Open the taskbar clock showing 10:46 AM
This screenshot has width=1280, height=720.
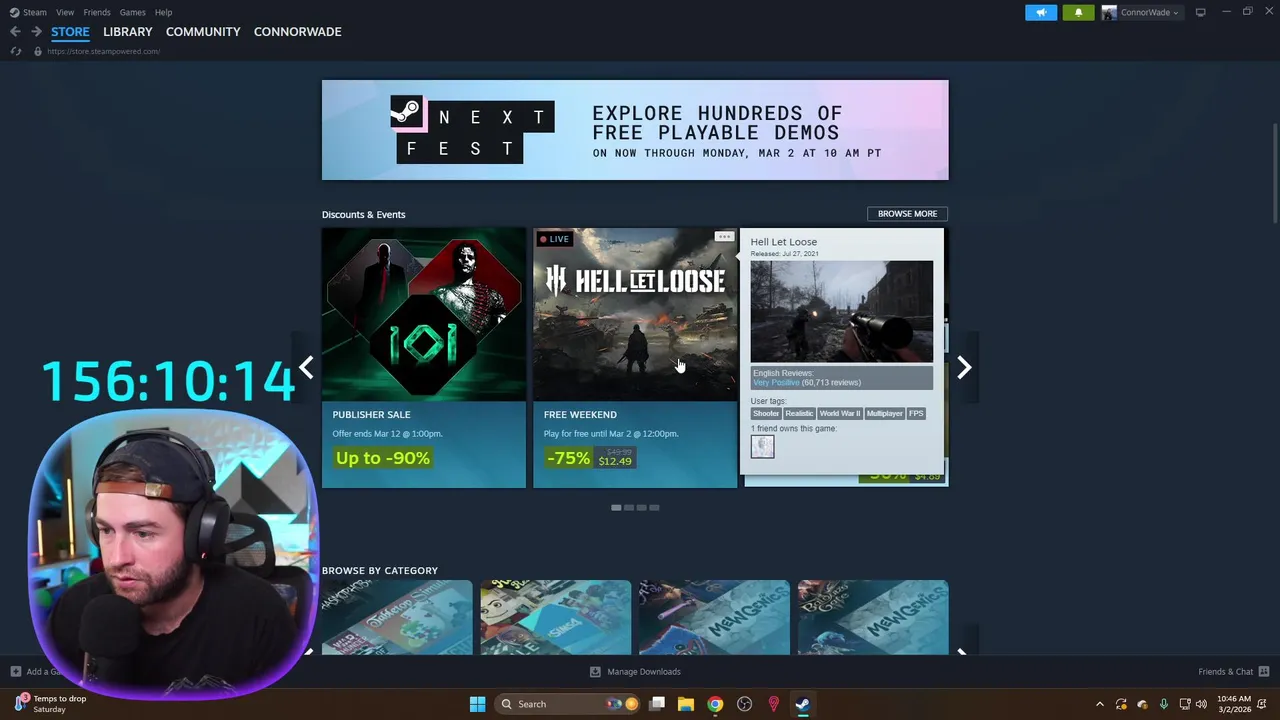[x=1234, y=704]
